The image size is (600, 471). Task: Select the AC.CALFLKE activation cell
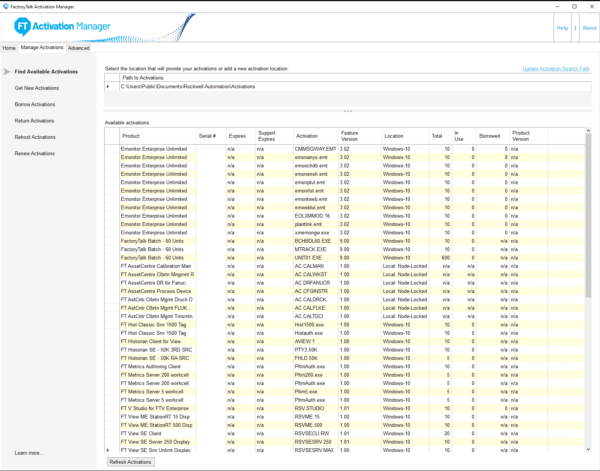(316, 308)
